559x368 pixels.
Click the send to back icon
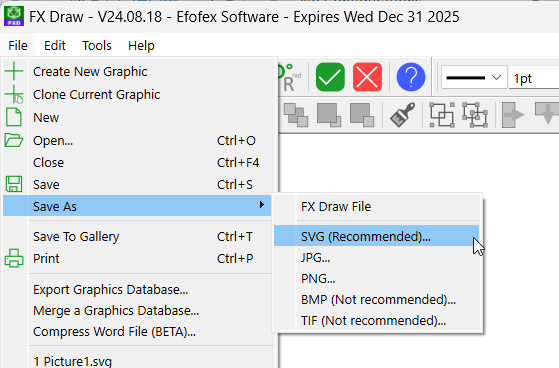(362, 115)
